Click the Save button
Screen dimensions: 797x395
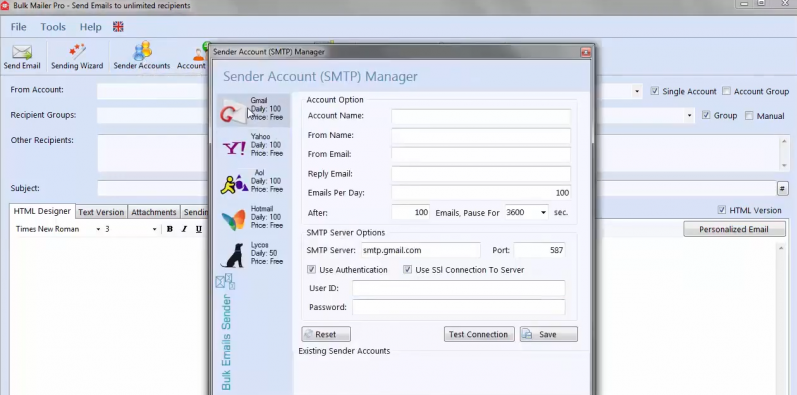pyautogui.click(x=548, y=334)
